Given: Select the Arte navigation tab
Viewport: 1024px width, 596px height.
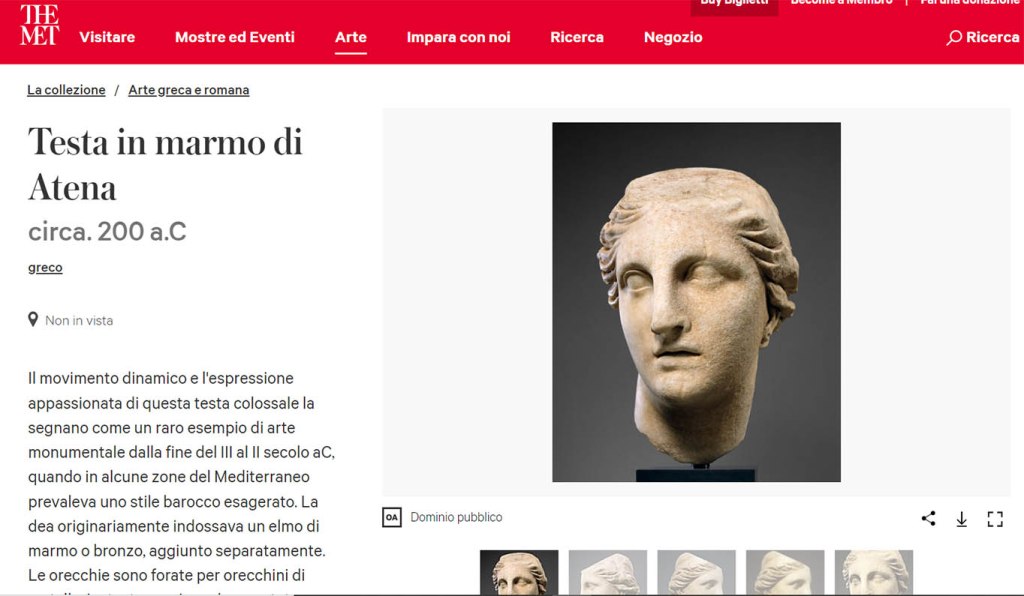Looking at the screenshot, I should [351, 37].
